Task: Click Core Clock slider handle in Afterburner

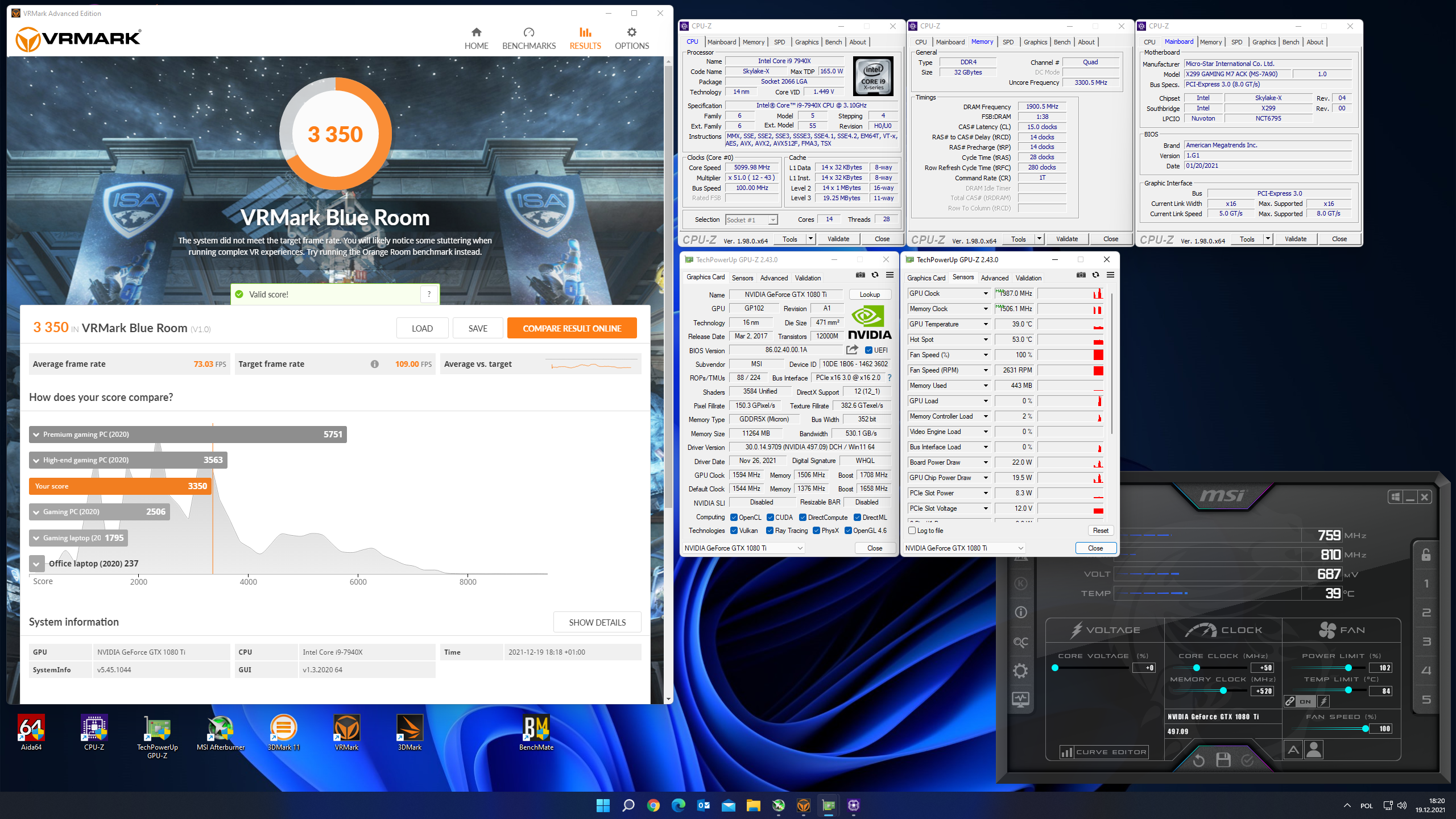Action: pos(1196,668)
